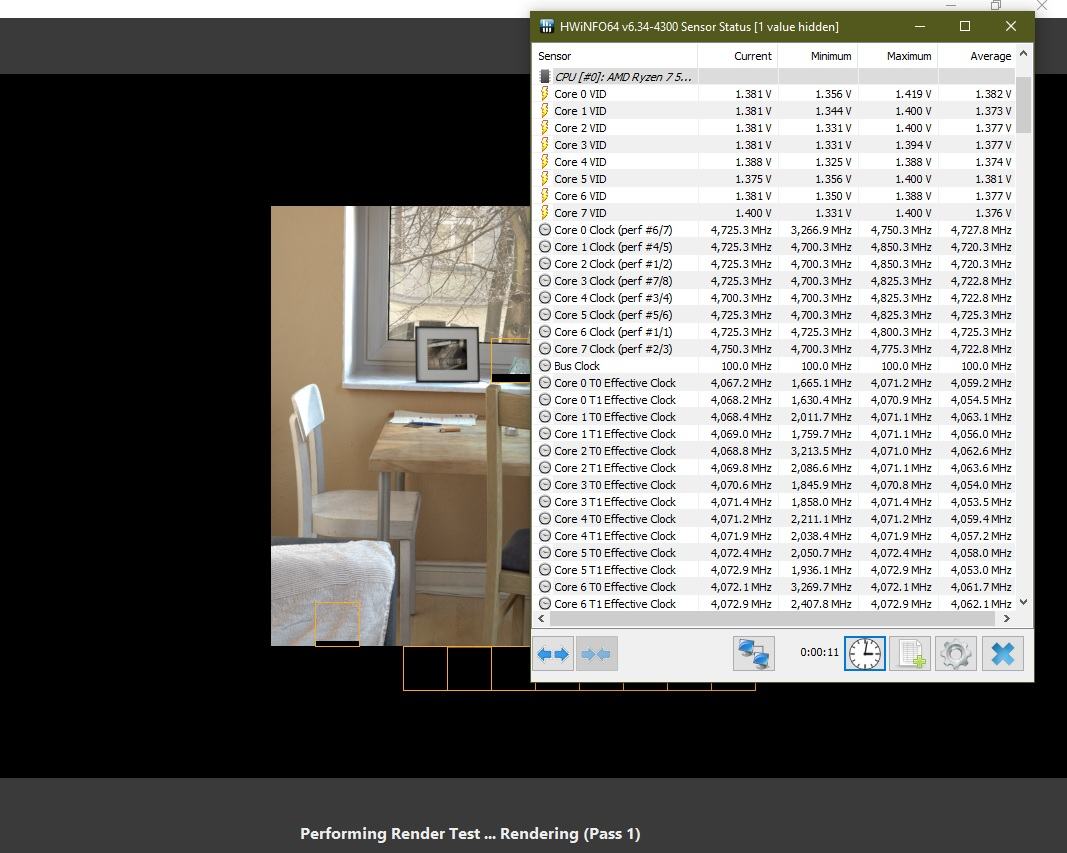Image resolution: width=1067 pixels, height=853 pixels.
Task: Select Core 2 T0 Effective Clock row
Action: [774, 451]
